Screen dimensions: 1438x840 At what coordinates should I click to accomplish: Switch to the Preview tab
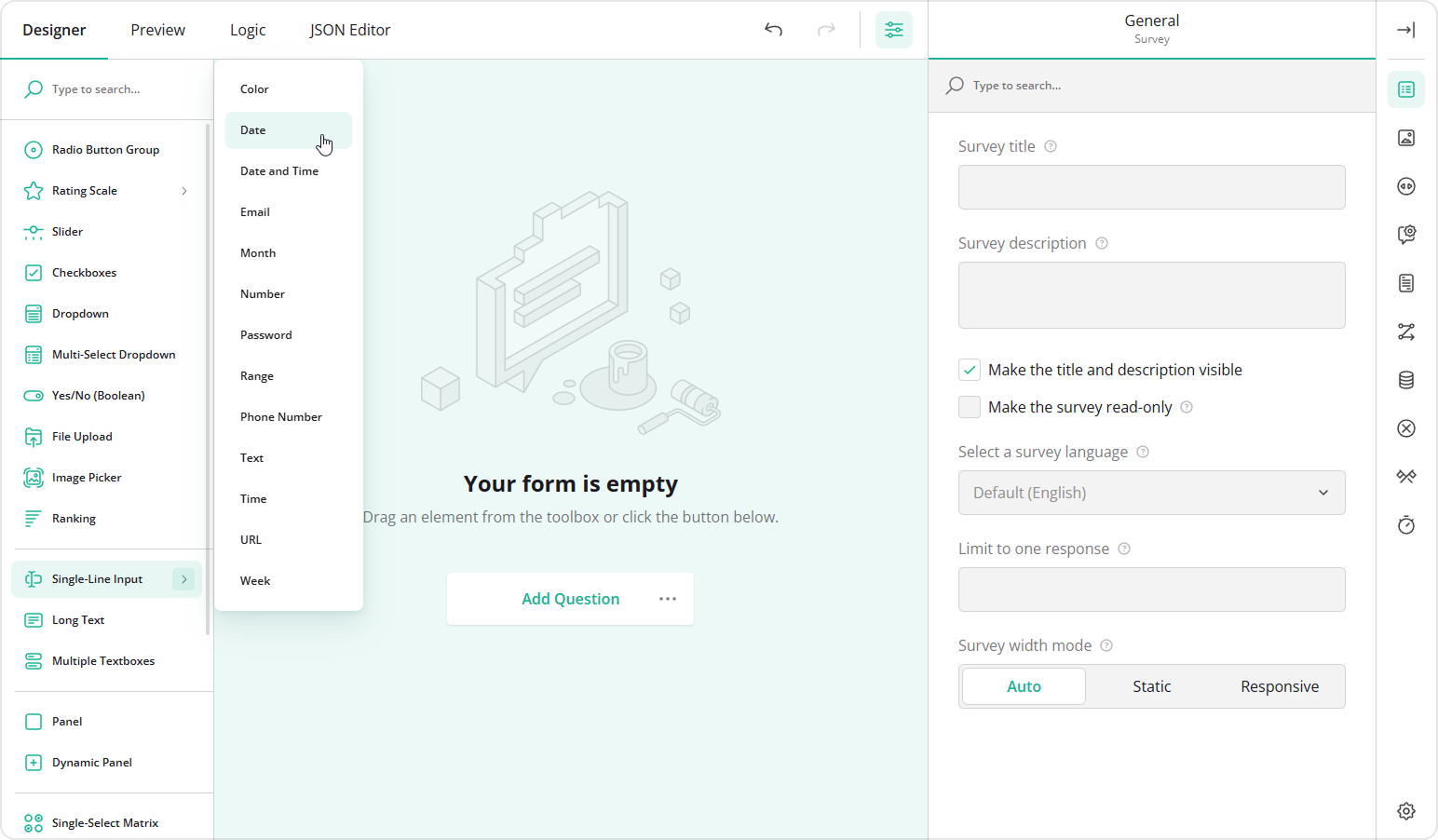(x=156, y=29)
